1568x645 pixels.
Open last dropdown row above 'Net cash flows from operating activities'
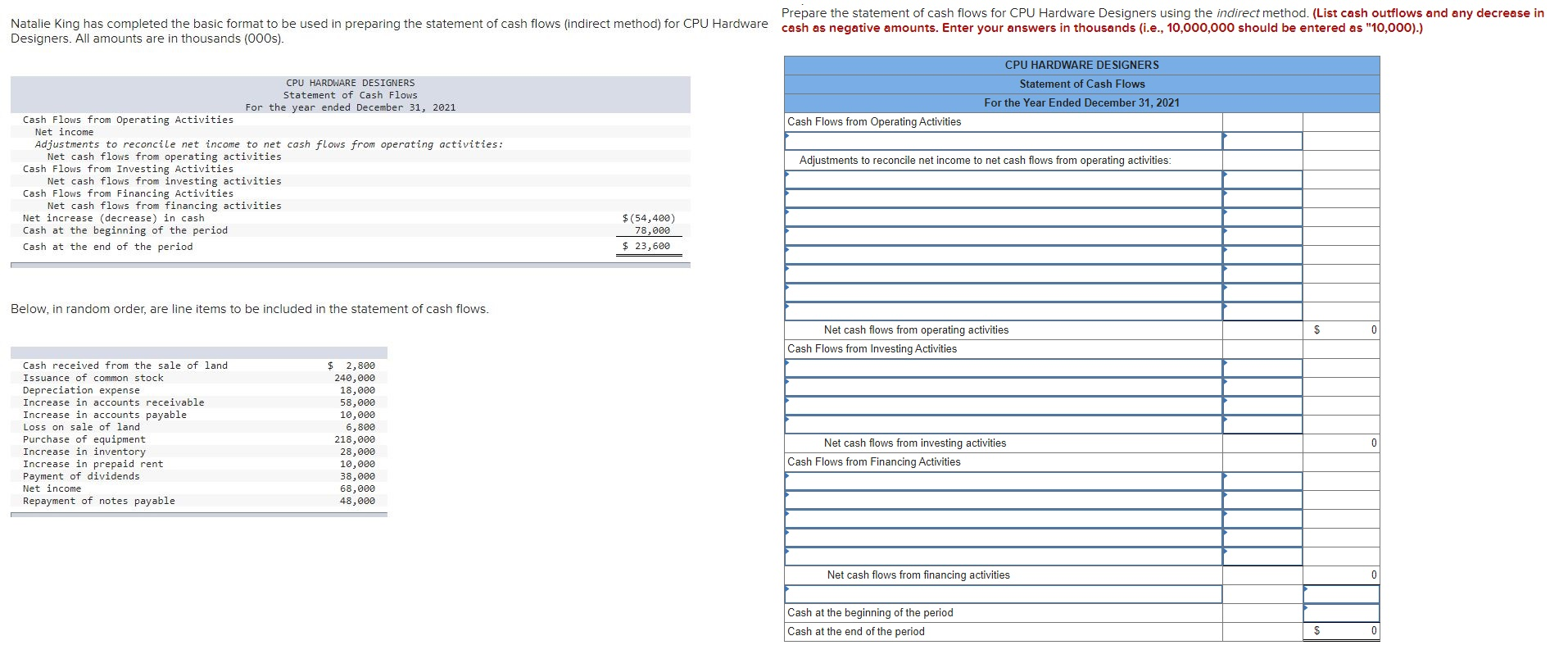click(x=1004, y=311)
